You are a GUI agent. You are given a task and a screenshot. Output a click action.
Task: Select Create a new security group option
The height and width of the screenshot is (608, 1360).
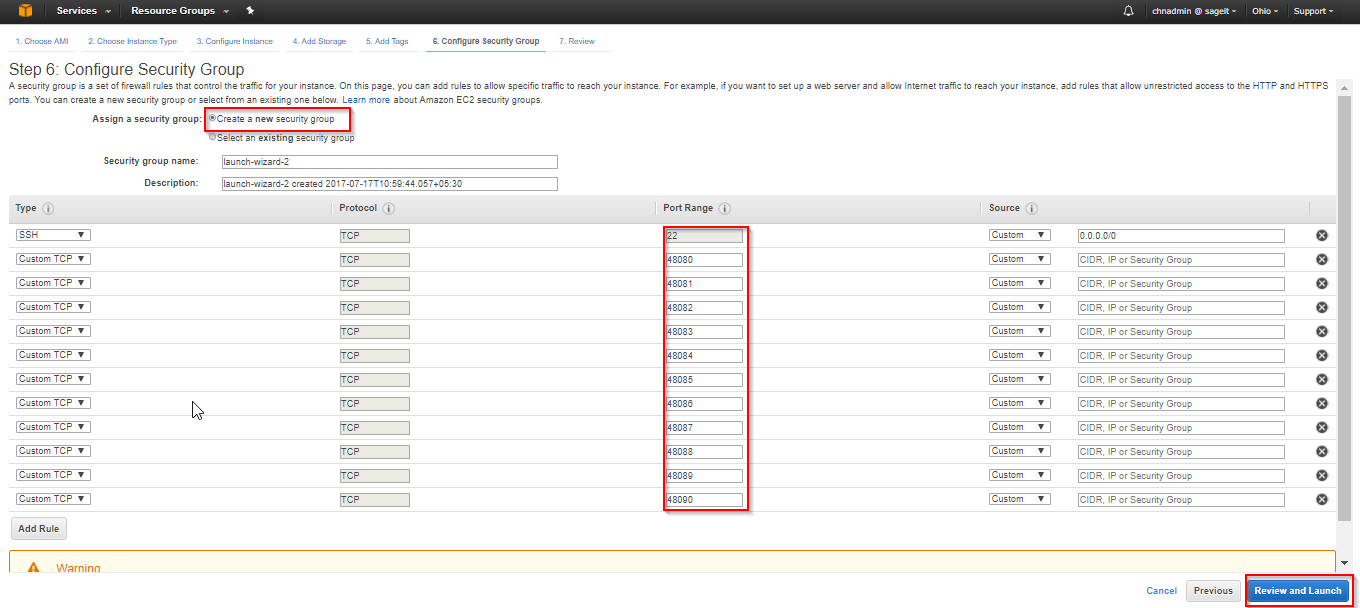[x=213, y=118]
